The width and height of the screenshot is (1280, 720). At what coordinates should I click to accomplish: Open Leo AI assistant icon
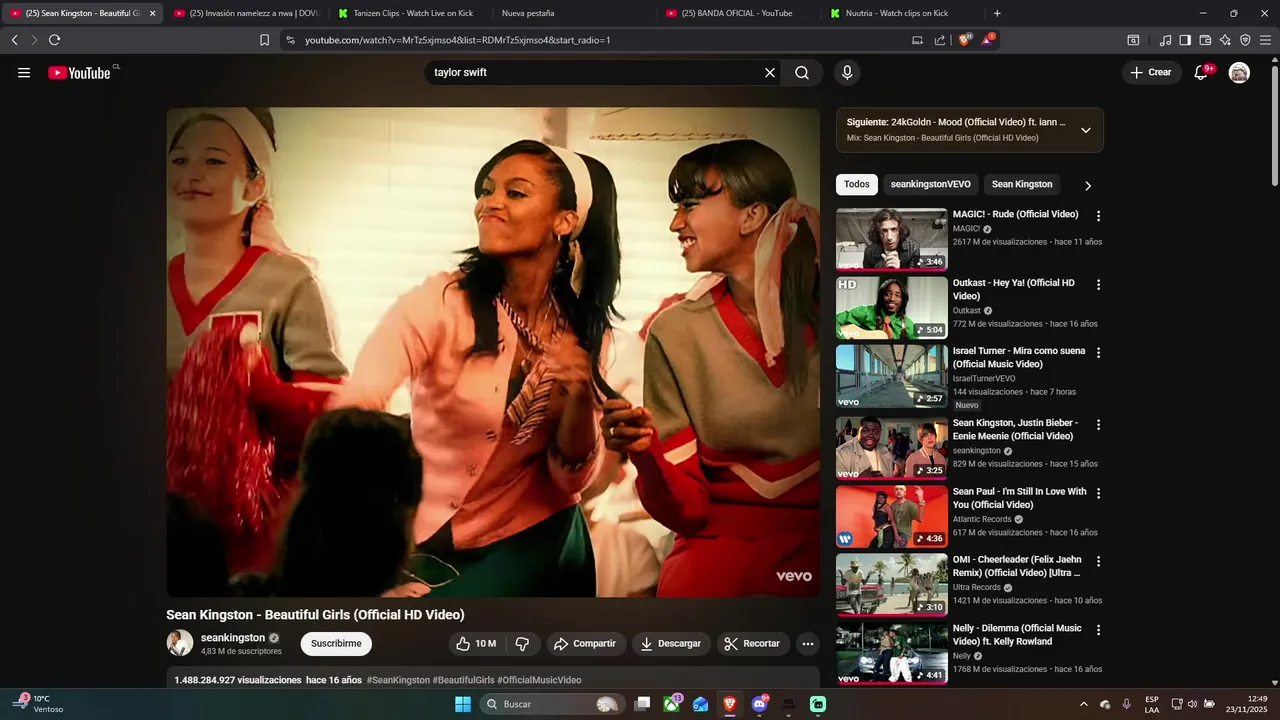[x=1225, y=40]
